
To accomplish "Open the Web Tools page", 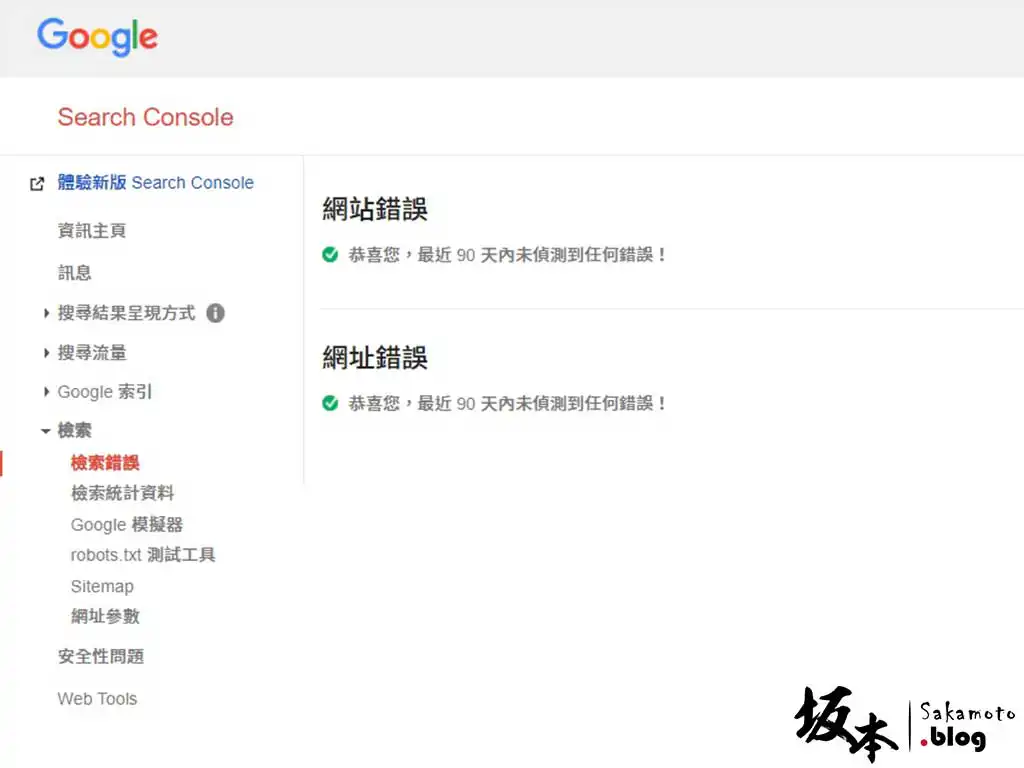I will tap(97, 698).
